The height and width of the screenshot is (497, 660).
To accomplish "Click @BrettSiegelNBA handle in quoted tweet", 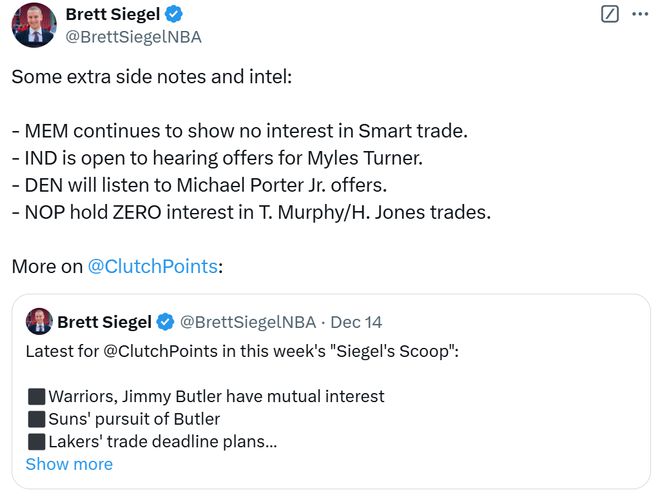I will [x=248, y=322].
